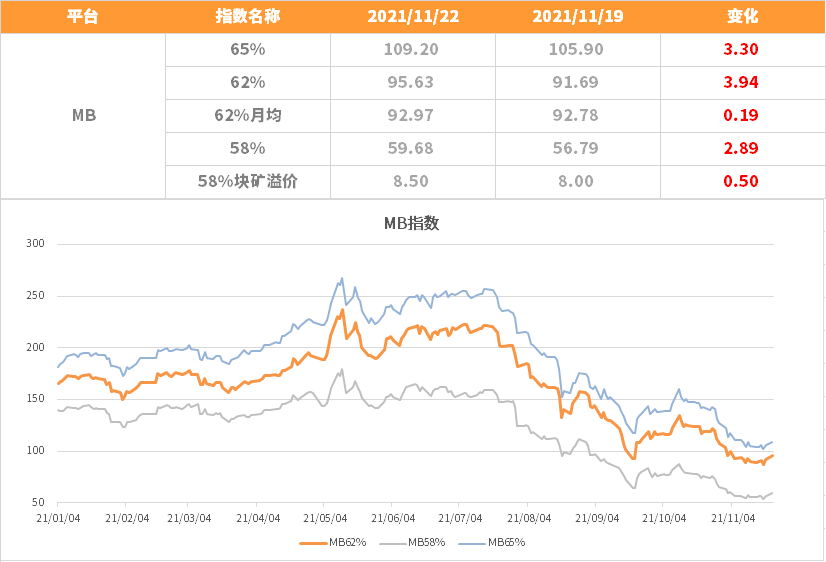Click the 21/05/04 x-axis label
This screenshot has height=562, width=826.
click(325, 518)
